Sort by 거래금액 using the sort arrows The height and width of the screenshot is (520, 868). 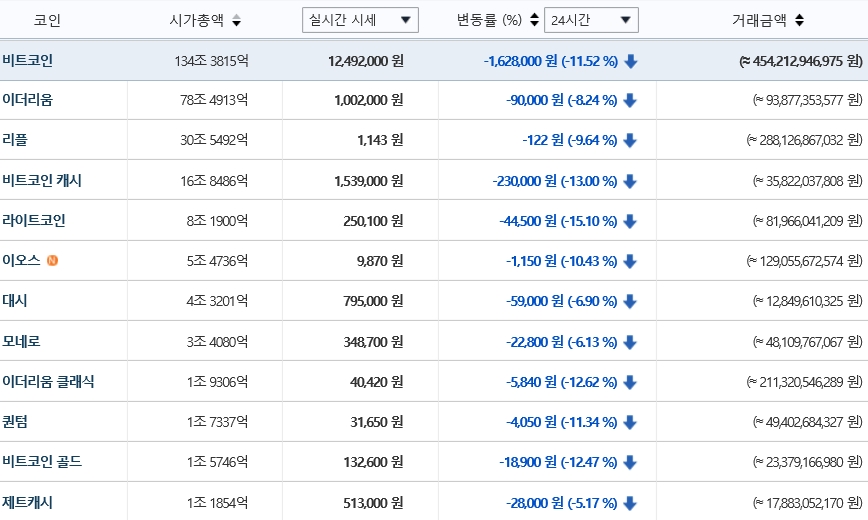coord(799,20)
